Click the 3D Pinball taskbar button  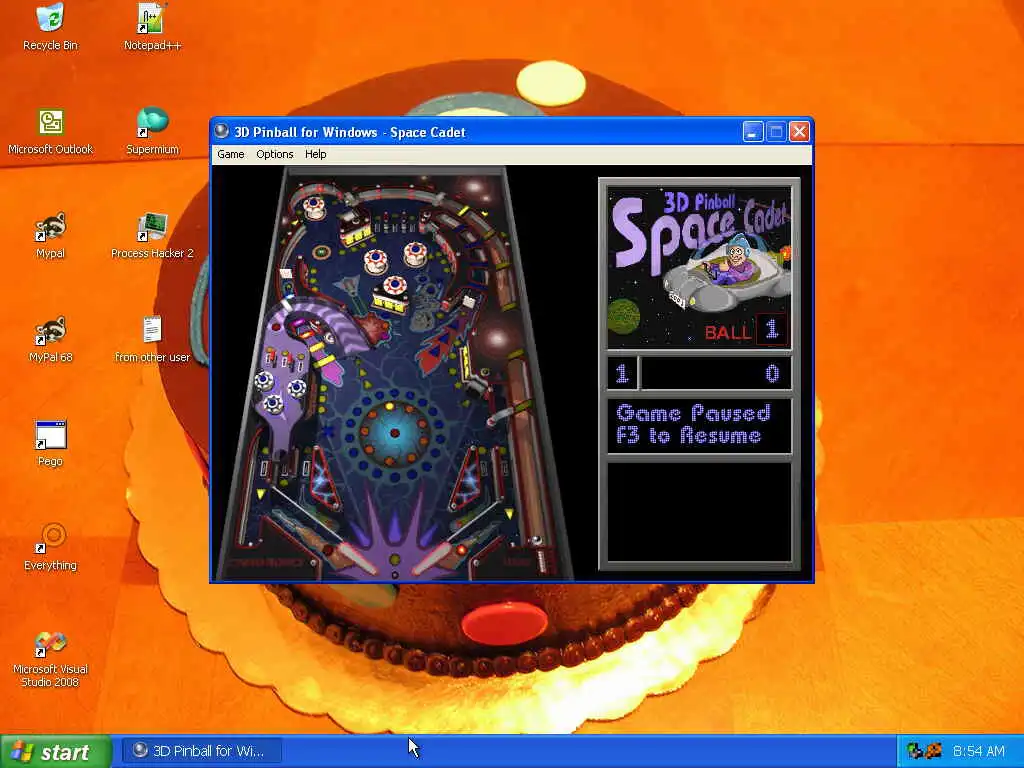[x=202, y=751]
